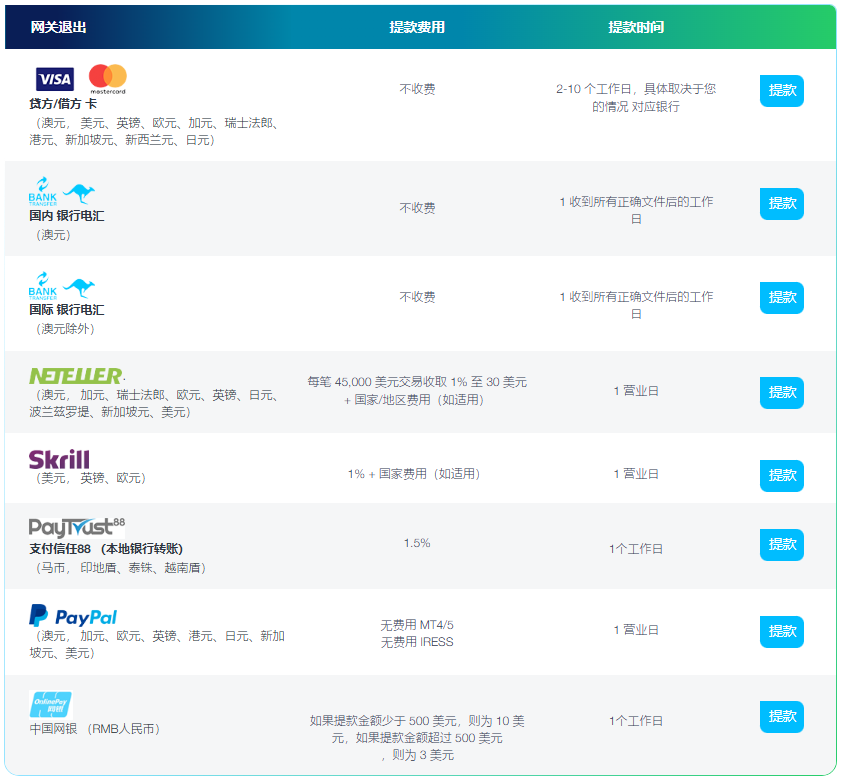Image resolution: width=841 pixels, height=781 pixels.
Task: Click processing time text in 国内 银行电汇 row
Action: coord(636,210)
